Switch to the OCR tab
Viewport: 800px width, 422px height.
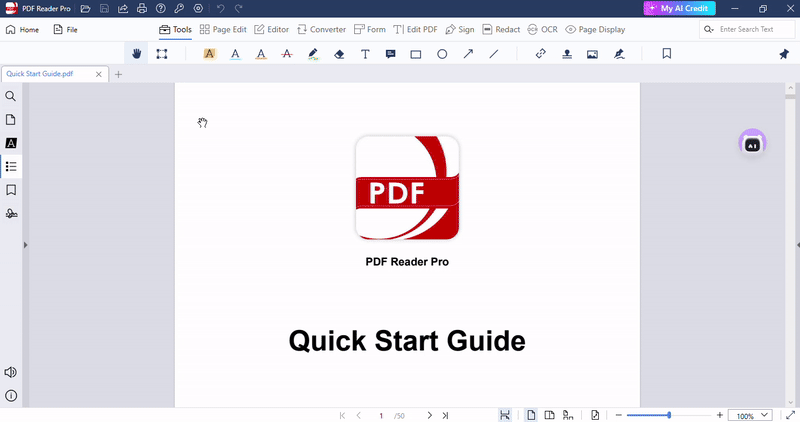click(542, 30)
